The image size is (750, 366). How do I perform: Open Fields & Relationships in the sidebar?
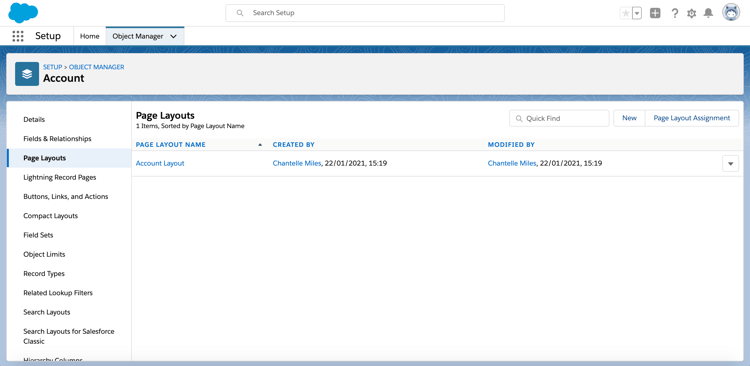pyautogui.click(x=57, y=139)
